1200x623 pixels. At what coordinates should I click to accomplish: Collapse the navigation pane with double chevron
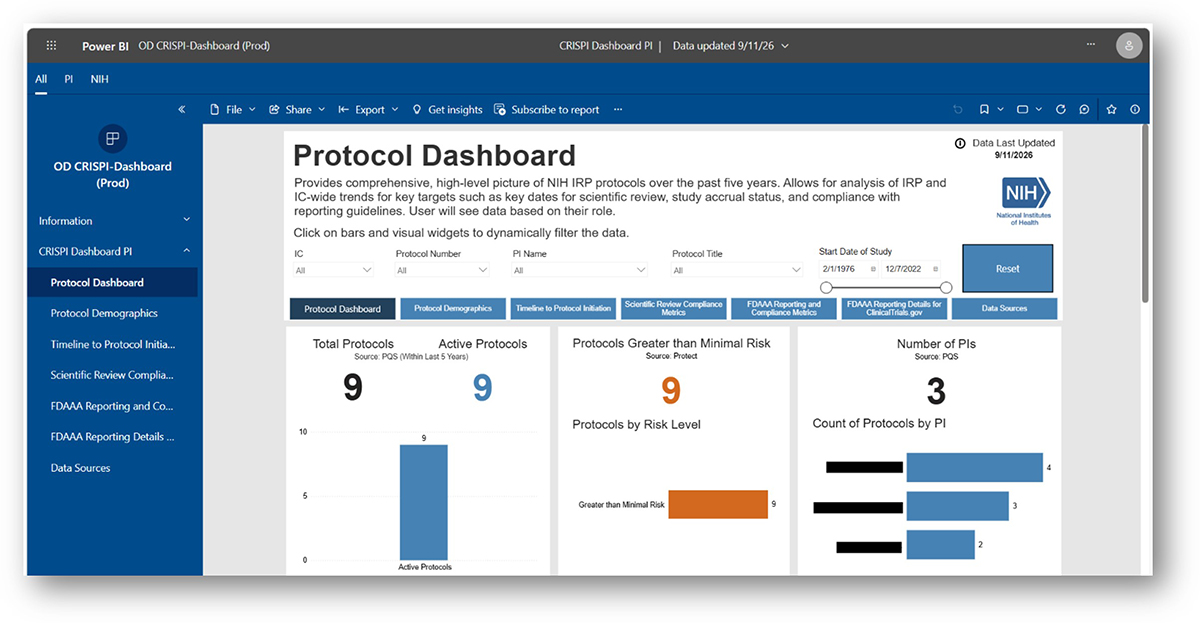click(182, 110)
